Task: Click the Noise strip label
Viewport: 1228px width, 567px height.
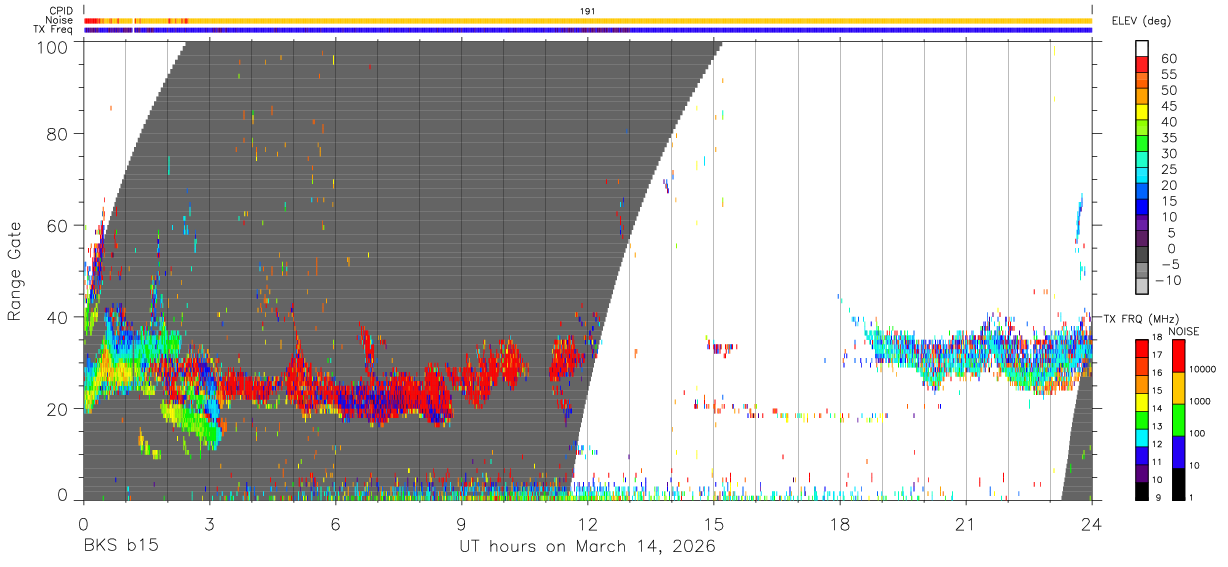Action: (59, 20)
